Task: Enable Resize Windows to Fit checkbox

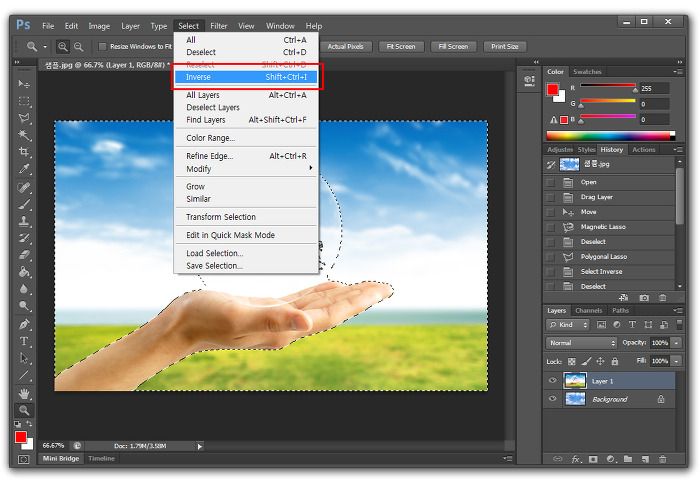Action: point(102,46)
